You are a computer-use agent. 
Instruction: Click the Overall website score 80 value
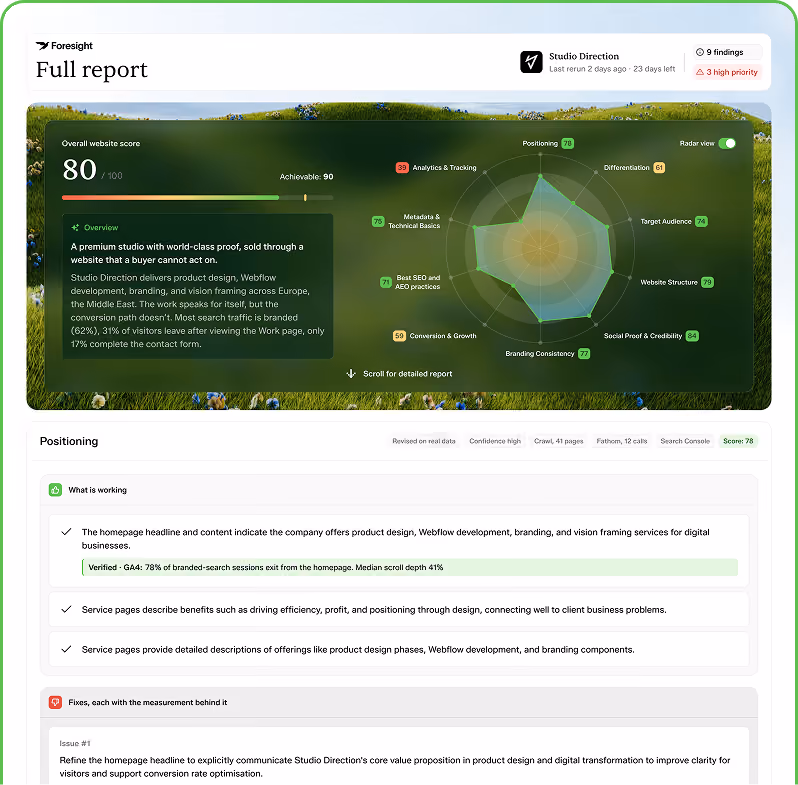79,170
